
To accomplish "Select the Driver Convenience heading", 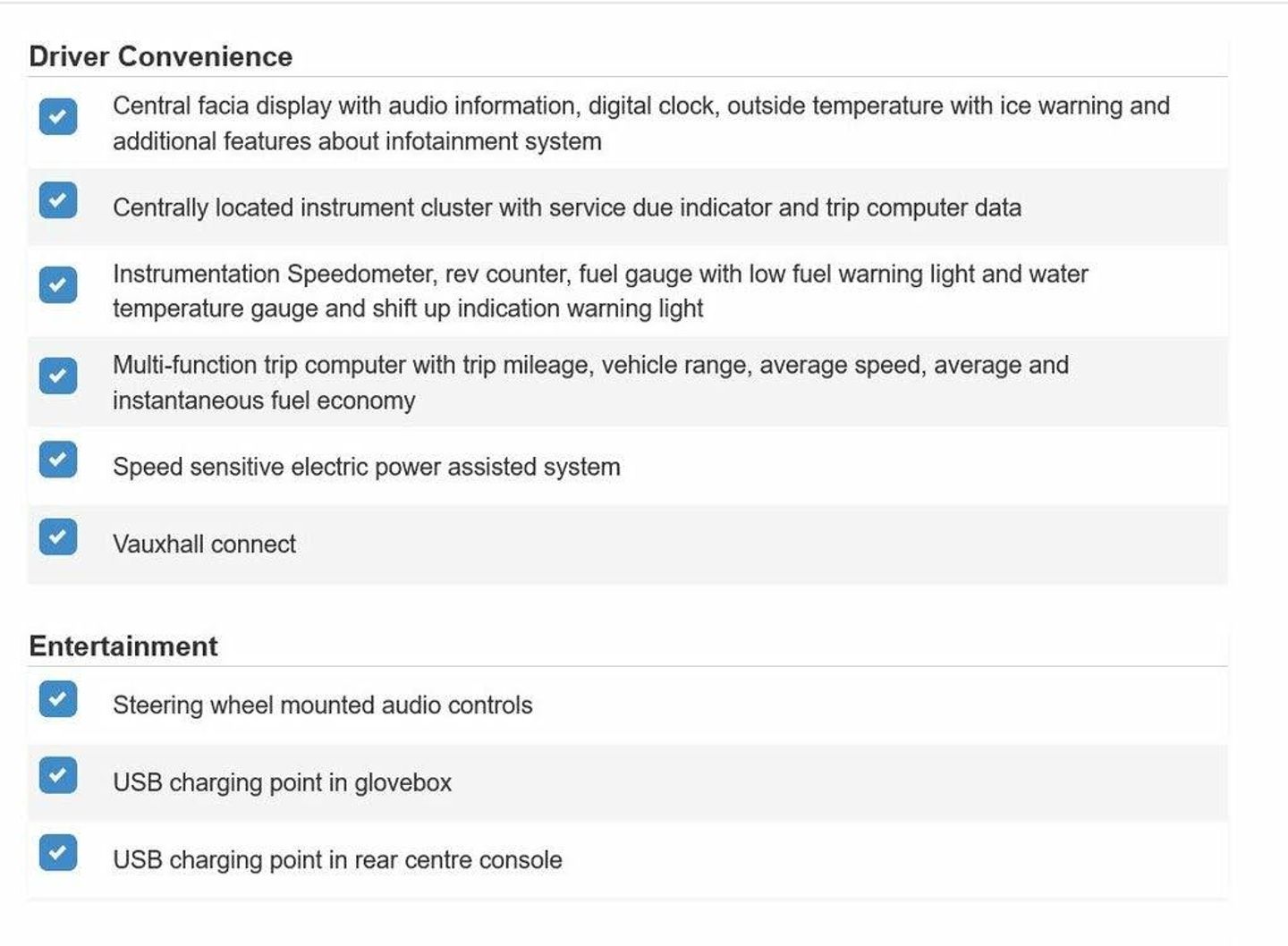I will point(161,56).
